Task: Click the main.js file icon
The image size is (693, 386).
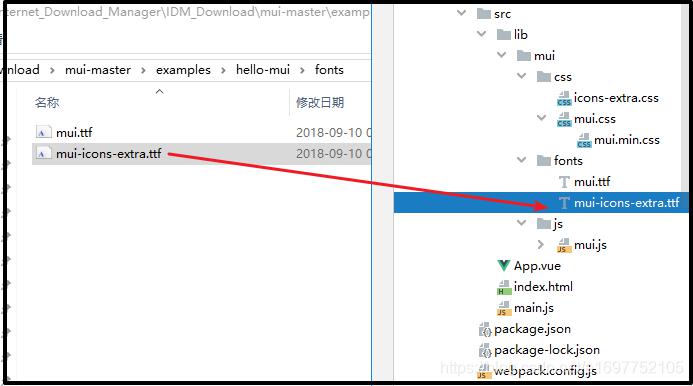Action: (504, 308)
